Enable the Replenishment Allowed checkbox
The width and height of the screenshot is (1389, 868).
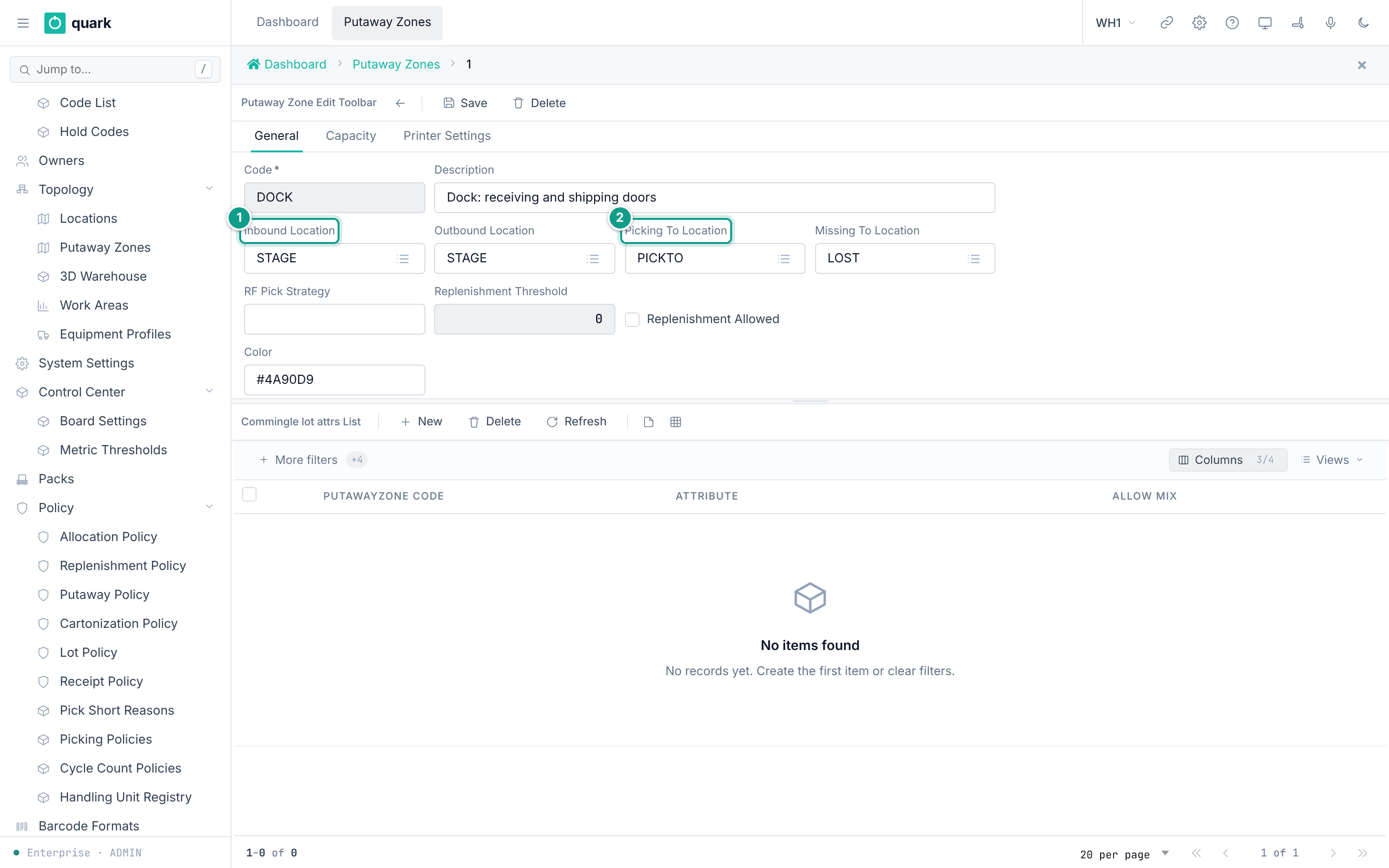pos(632,319)
